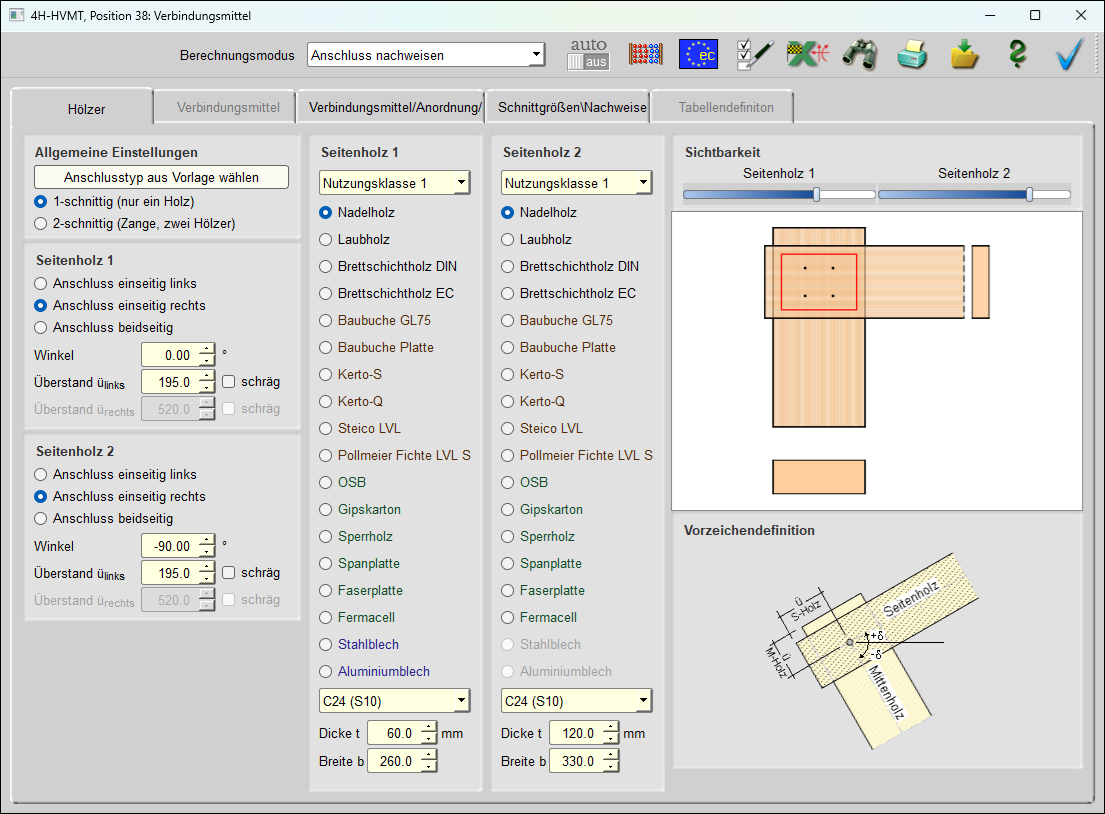The image size is (1105, 814).
Task: Click the binoculars preview icon
Action: 858,54
